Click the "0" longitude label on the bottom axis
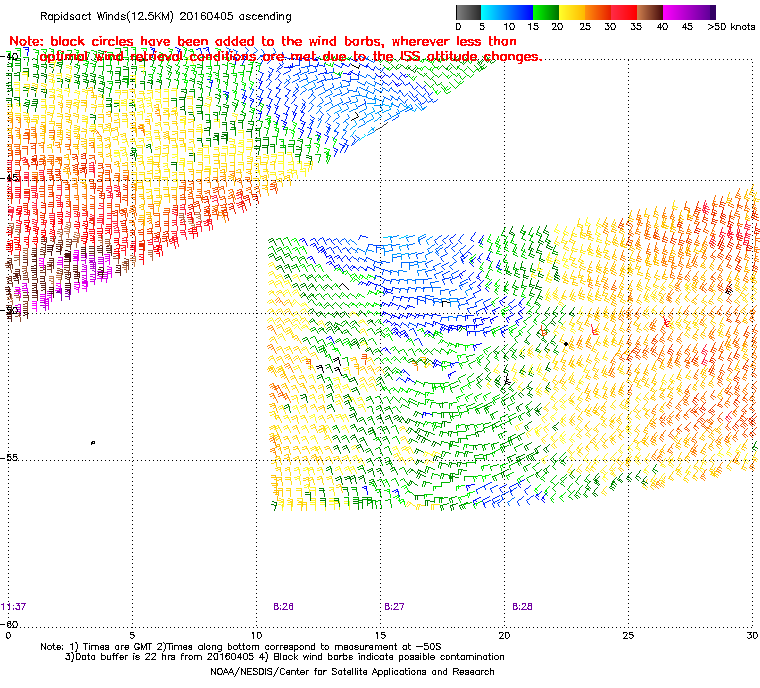760x688 pixels. pos(8,636)
